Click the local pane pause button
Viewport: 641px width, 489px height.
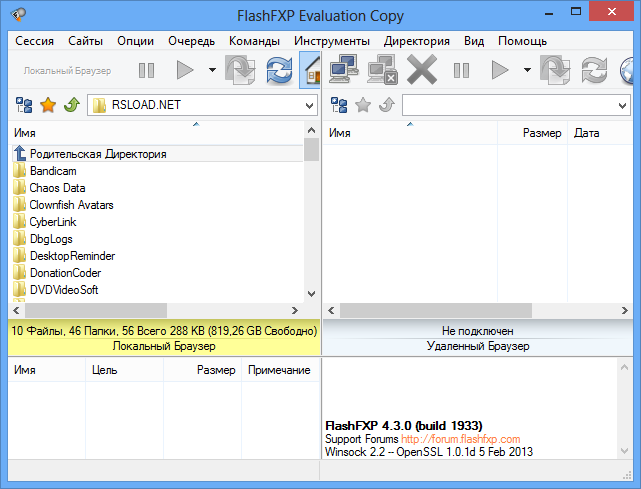(x=146, y=70)
